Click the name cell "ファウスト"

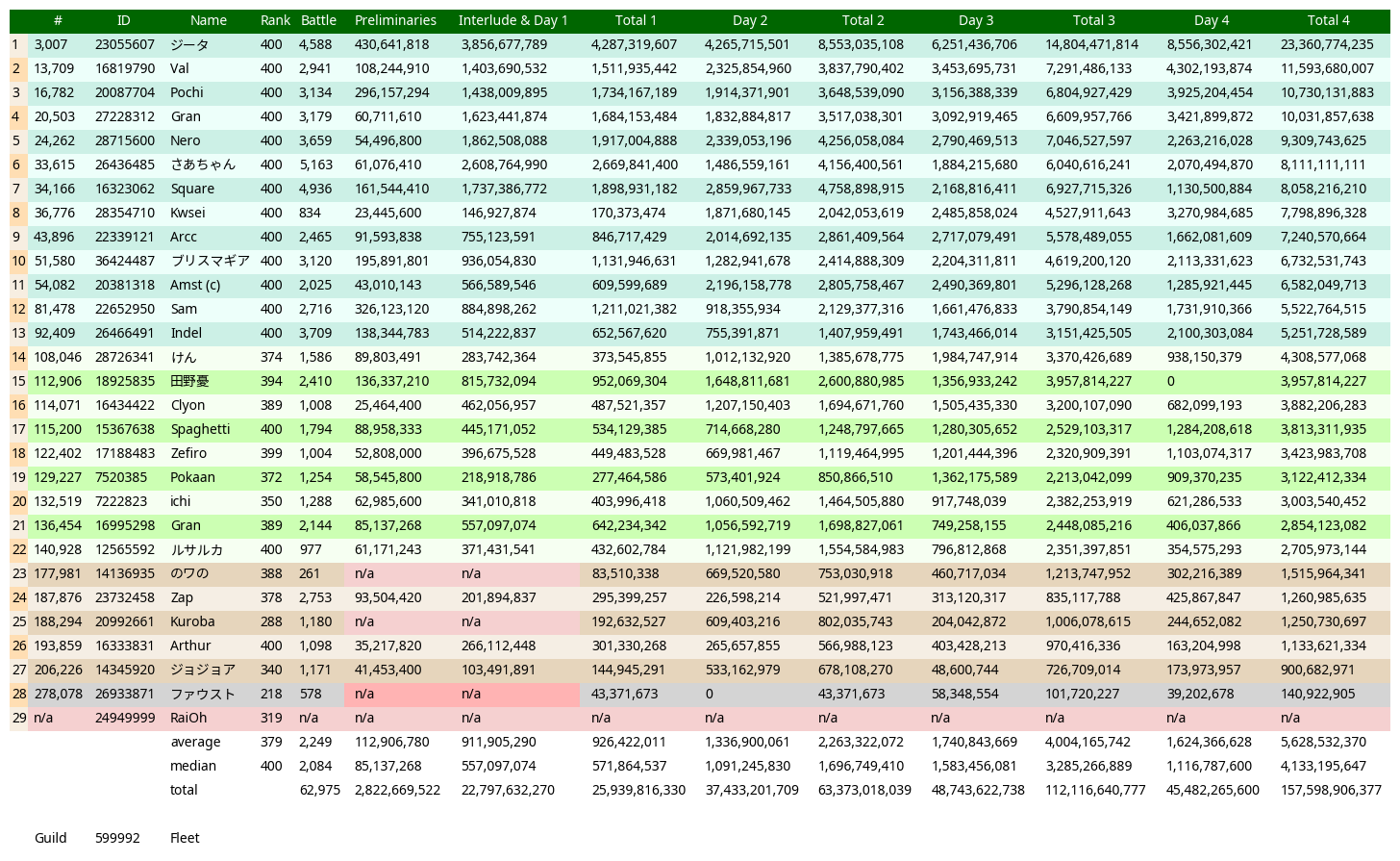pyautogui.click(x=203, y=694)
